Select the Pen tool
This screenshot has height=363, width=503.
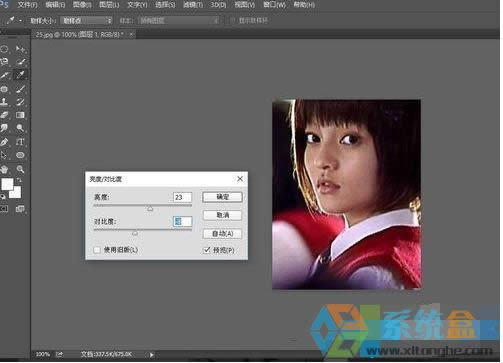4,142
